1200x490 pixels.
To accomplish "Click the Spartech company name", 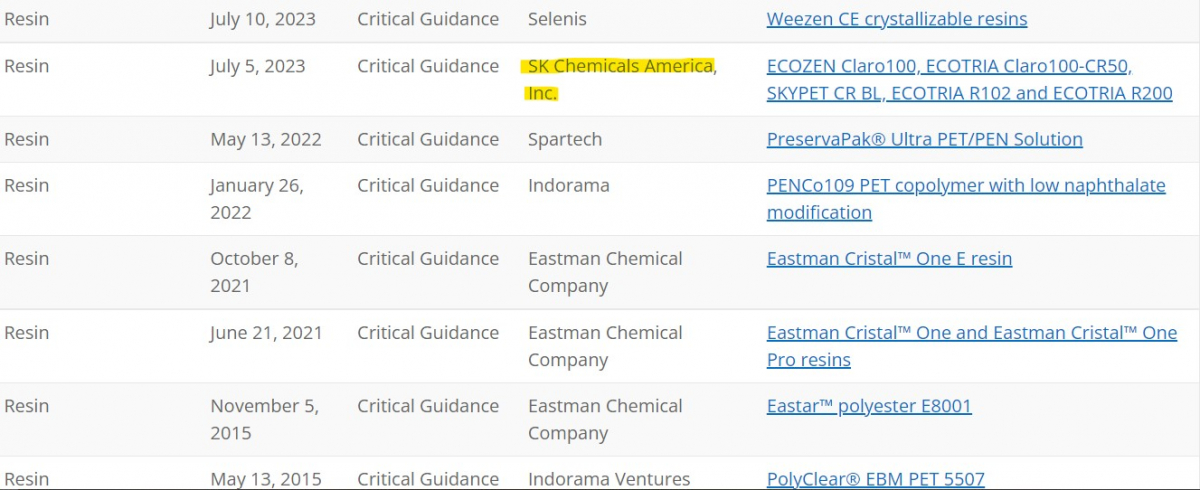I will tap(564, 140).
